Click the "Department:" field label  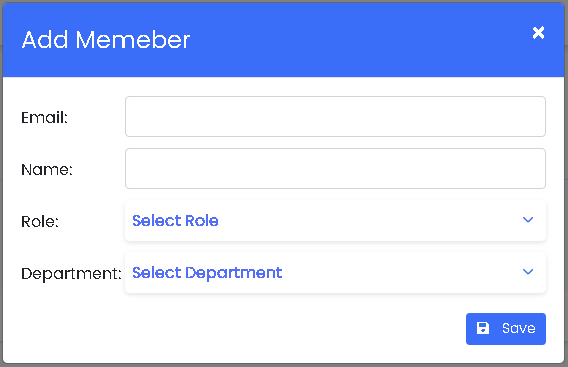click(71, 274)
